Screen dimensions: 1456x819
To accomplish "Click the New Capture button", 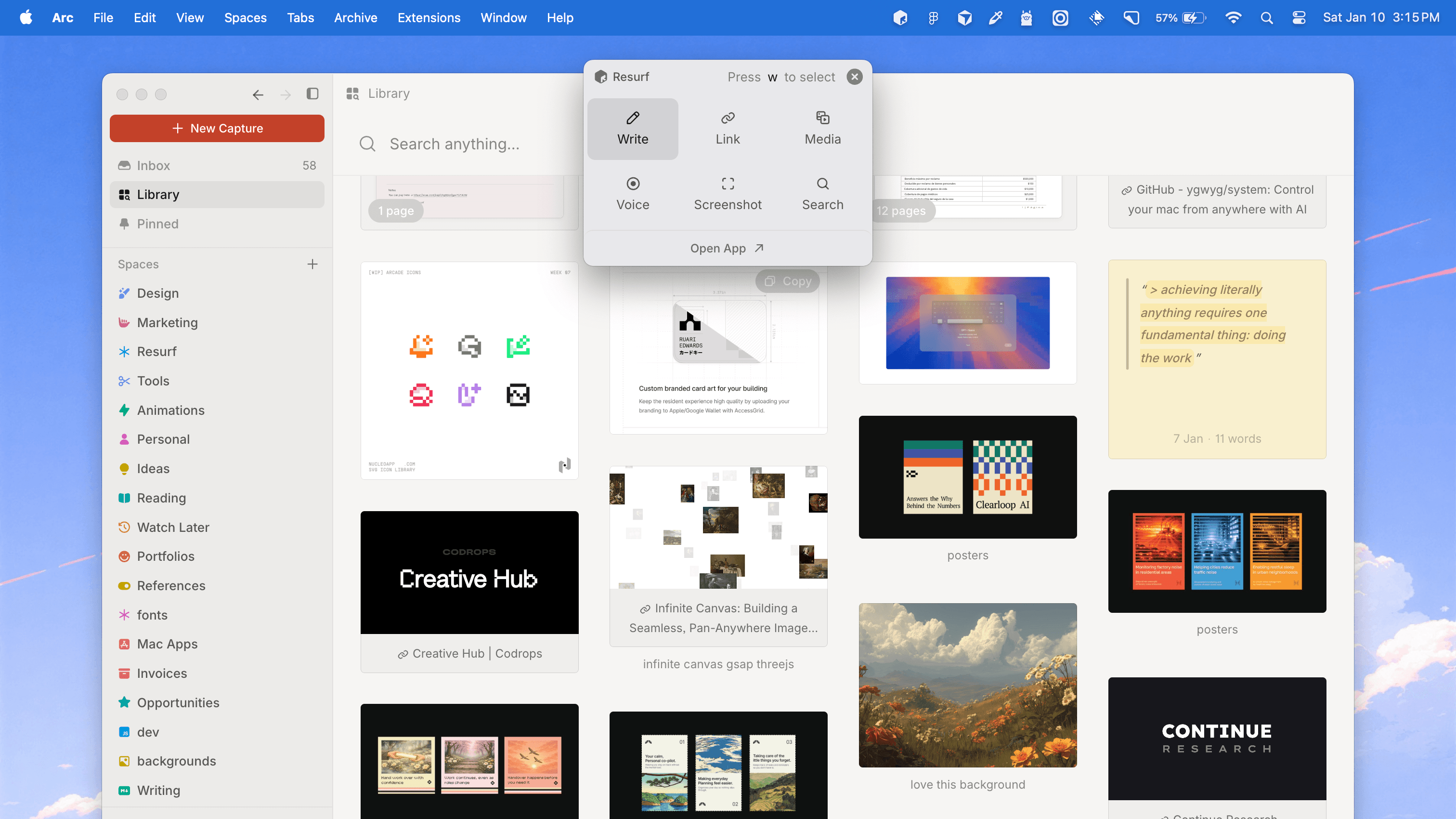I will tap(217, 129).
